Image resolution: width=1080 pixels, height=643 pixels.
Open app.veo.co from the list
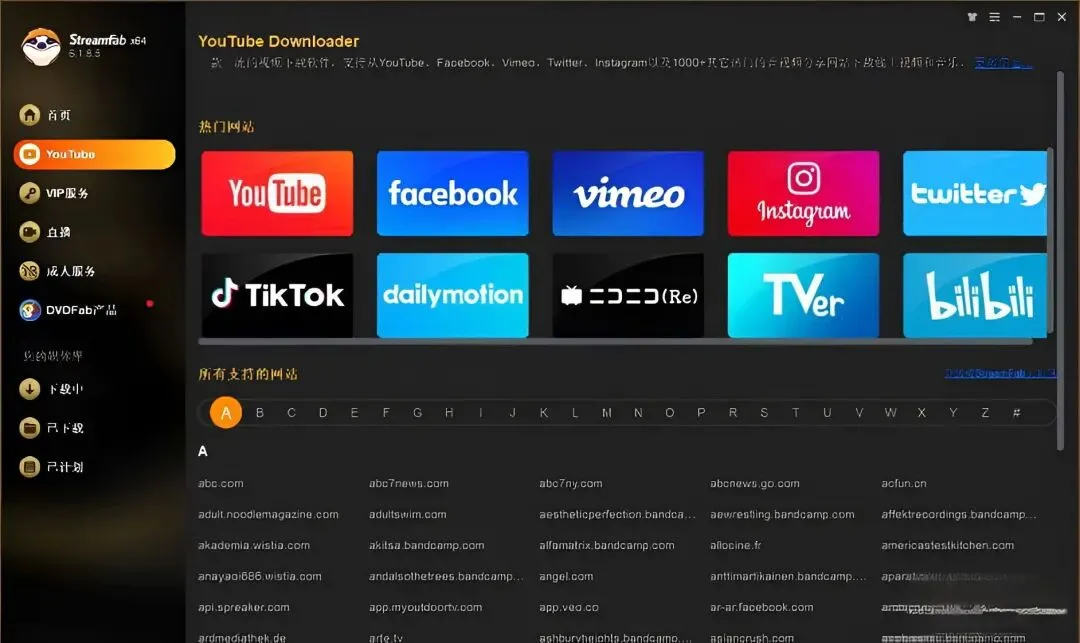(569, 607)
